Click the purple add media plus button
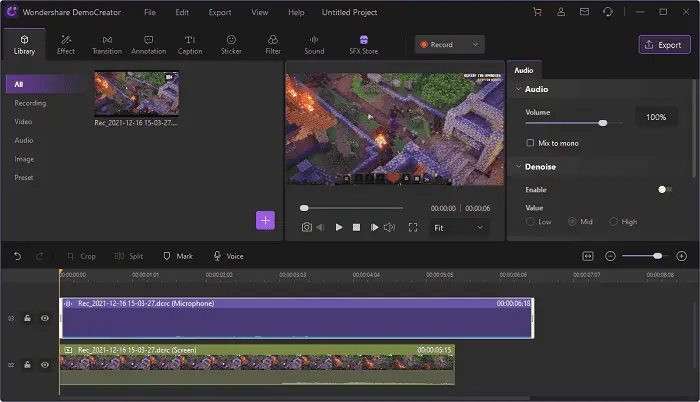 (x=265, y=220)
